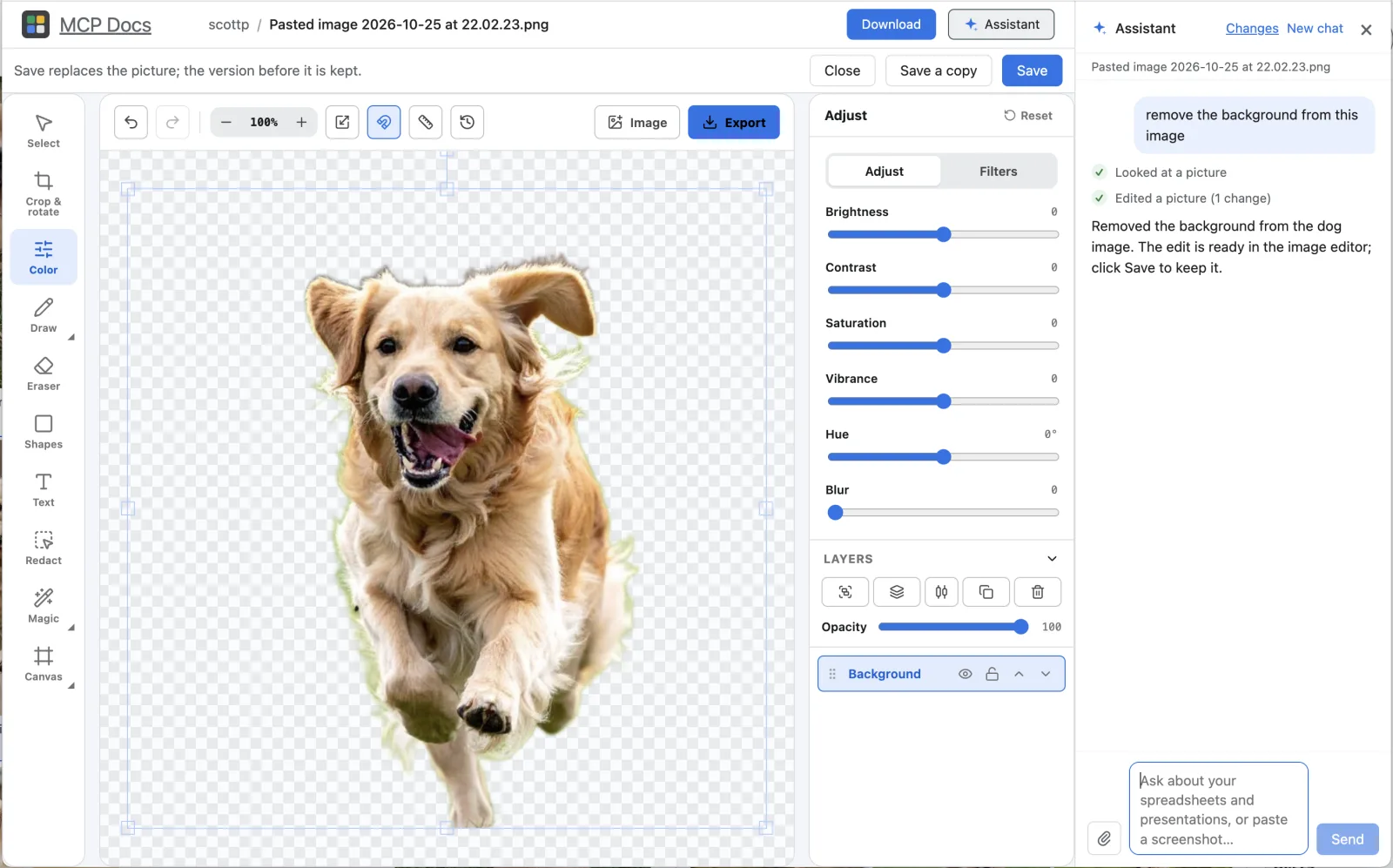The height and width of the screenshot is (868, 1393).
Task: Attach a file with the paperclip
Action: point(1104,838)
